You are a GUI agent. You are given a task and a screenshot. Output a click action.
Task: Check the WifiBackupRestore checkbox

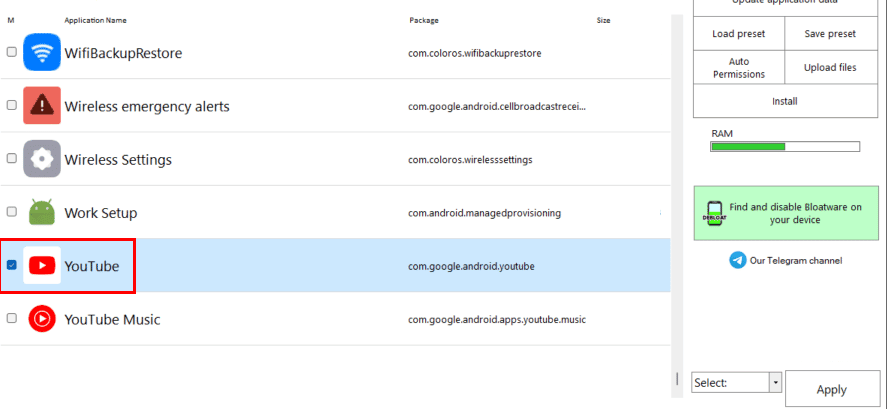(11, 52)
